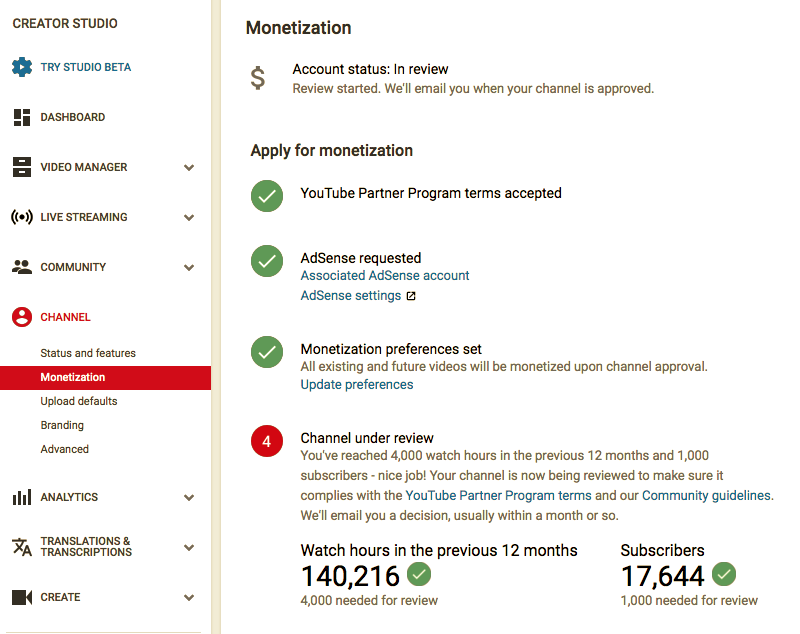Screen dimensions: 800x634
Task: Open Upload defaults settings
Action: (79, 401)
